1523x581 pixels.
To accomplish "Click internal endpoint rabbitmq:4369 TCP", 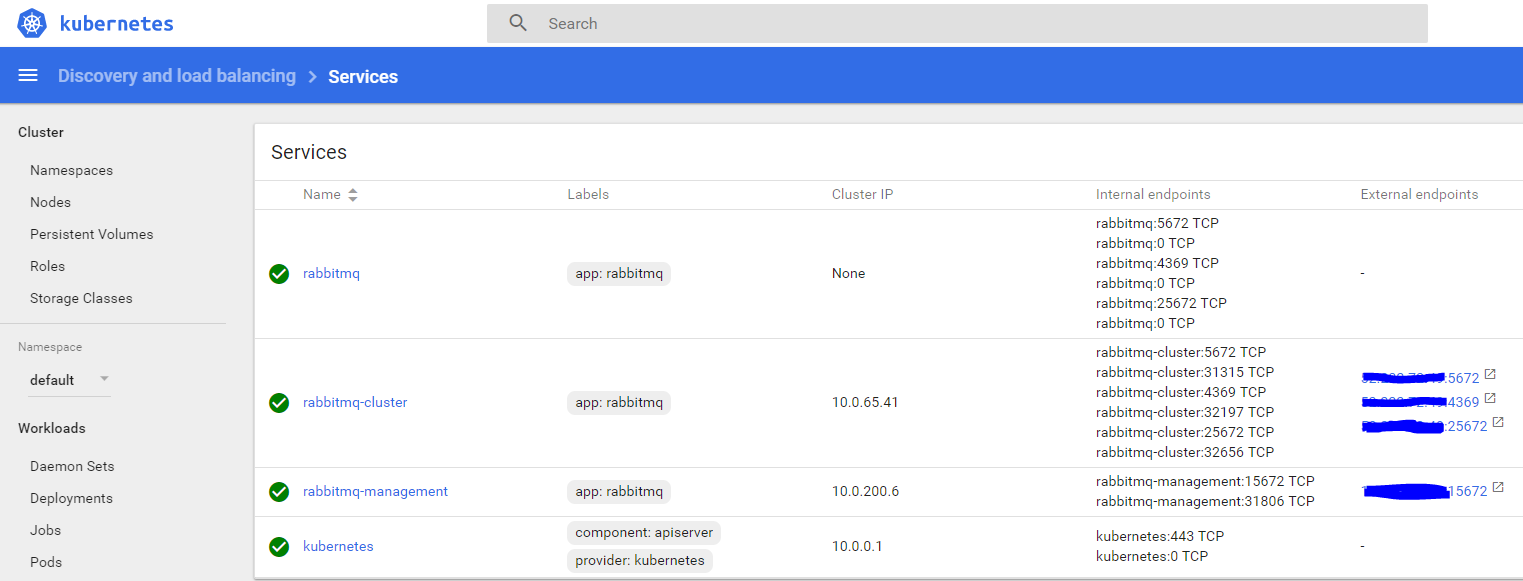I will point(1157,264).
